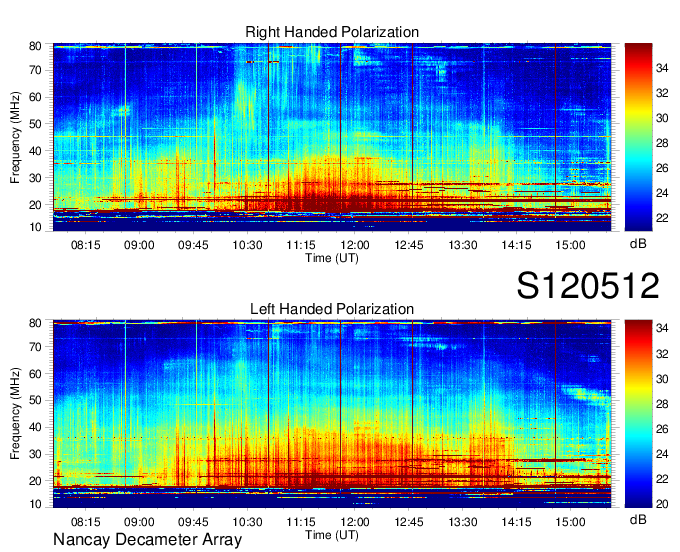Click the 14:15 tick under the left-handed plot
This screenshot has height=552, width=680.
(x=517, y=522)
